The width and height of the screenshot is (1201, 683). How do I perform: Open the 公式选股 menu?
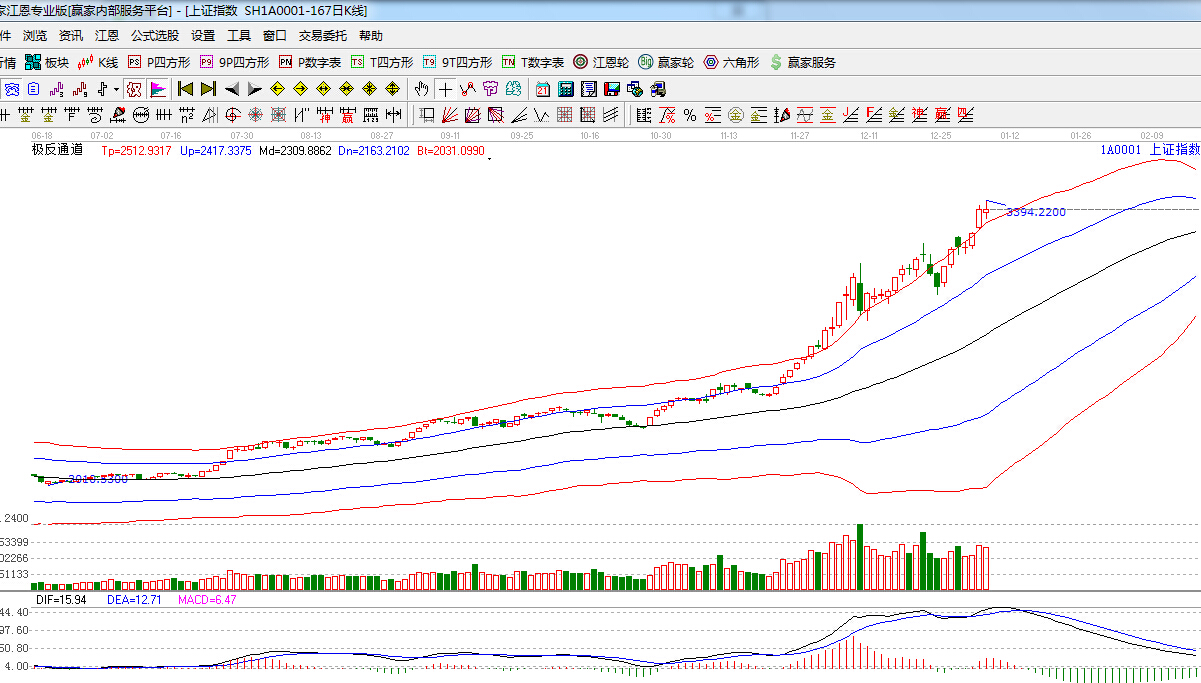(x=155, y=36)
